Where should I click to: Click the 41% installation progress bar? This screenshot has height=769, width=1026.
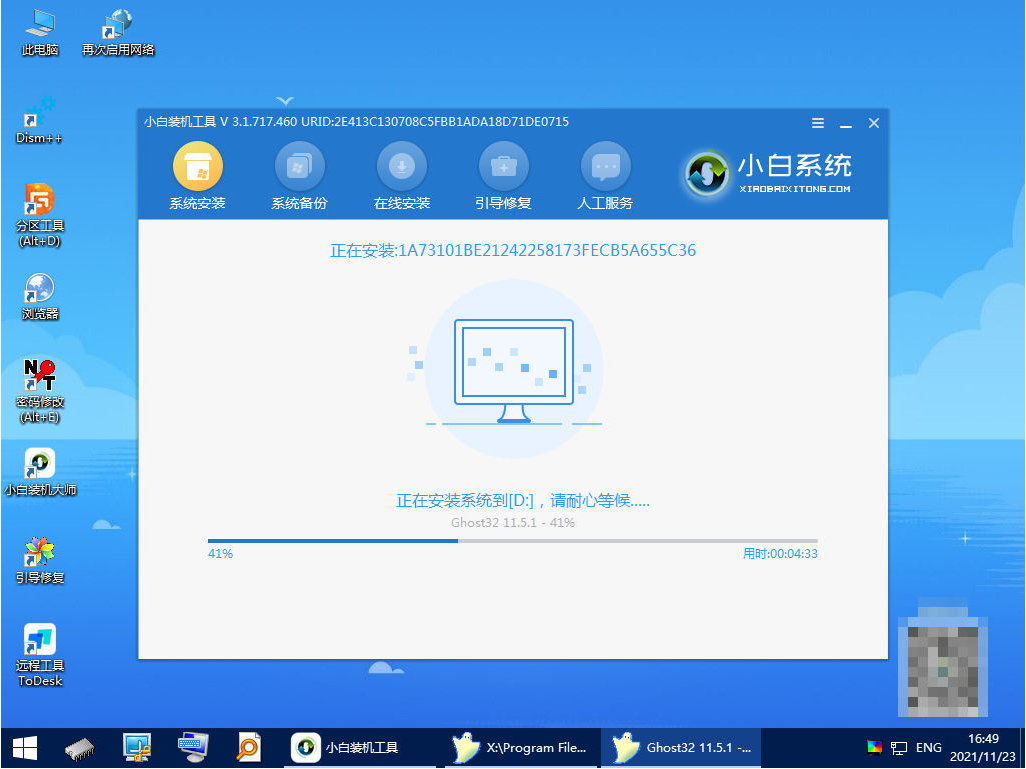pyautogui.click(x=330, y=540)
